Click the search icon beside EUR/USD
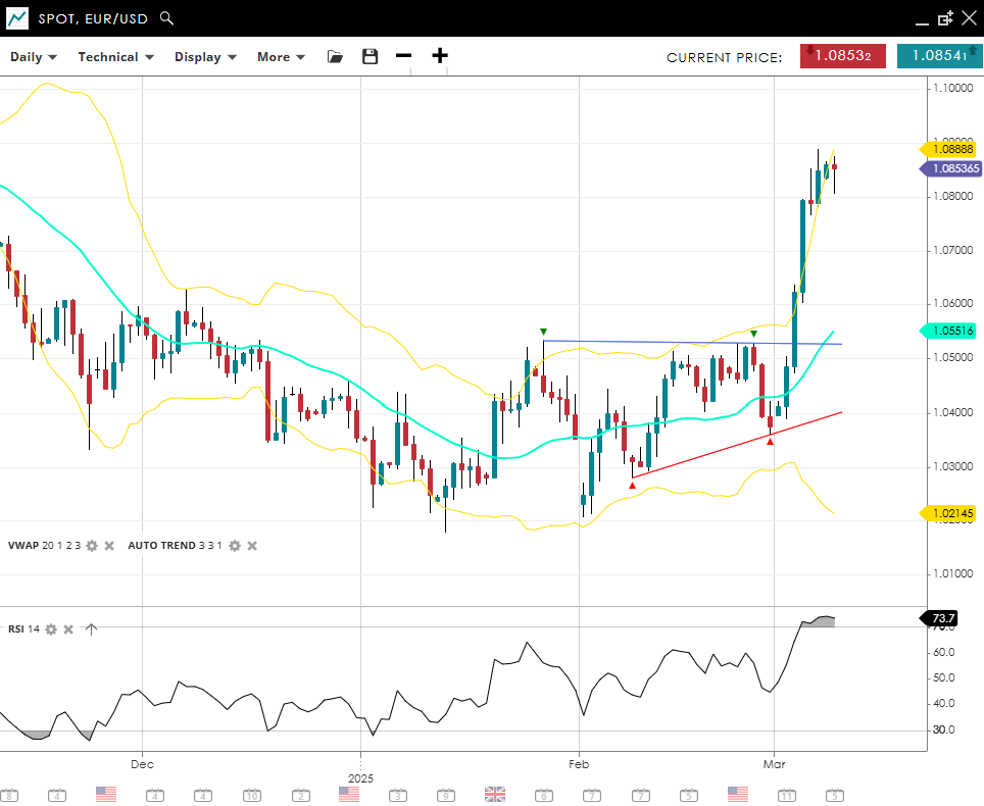This screenshot has width=984, height=806. [167, 18]
